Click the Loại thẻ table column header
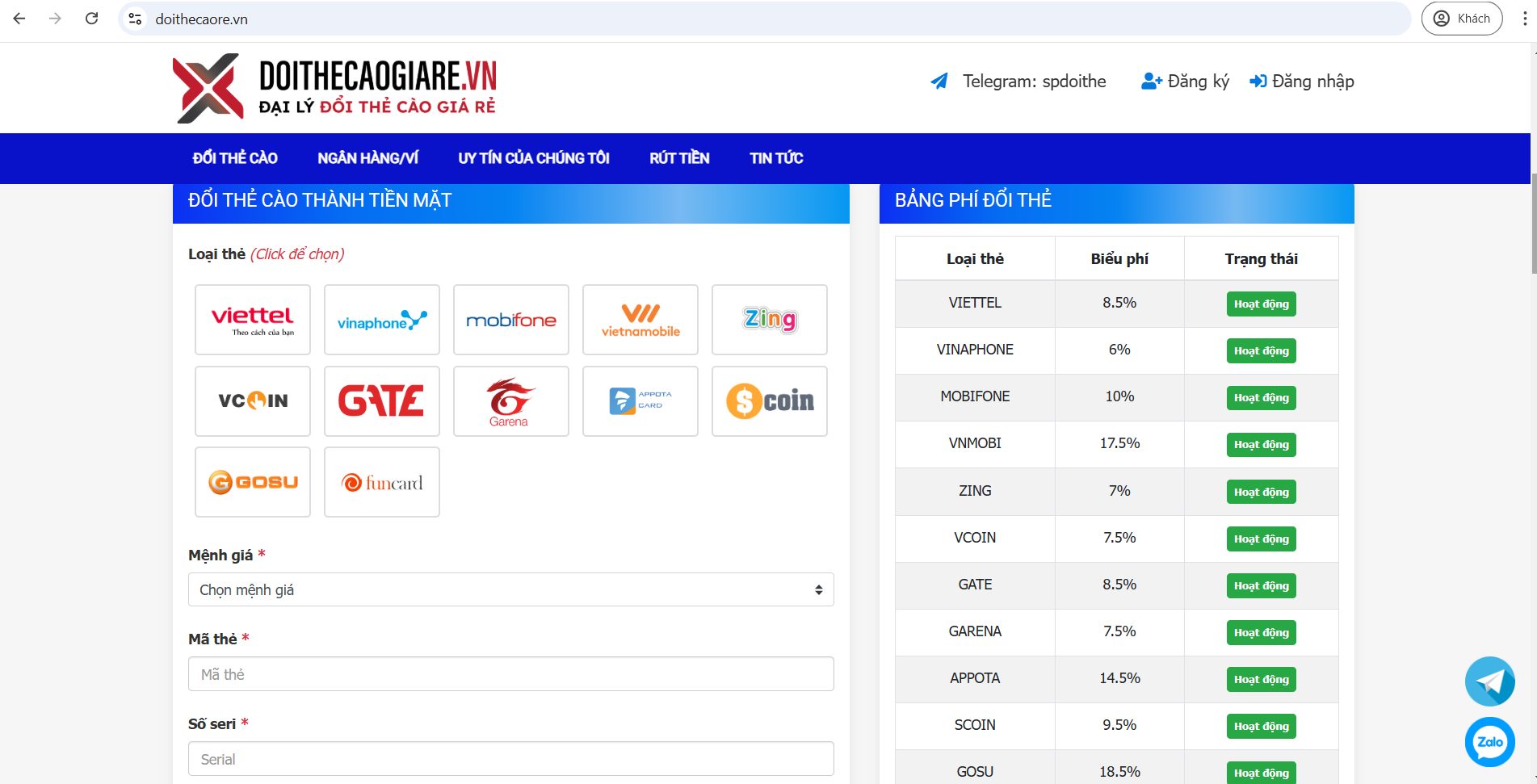This screenshot has width=1537, height=784. pyautogui.click(x=975, y=259)
